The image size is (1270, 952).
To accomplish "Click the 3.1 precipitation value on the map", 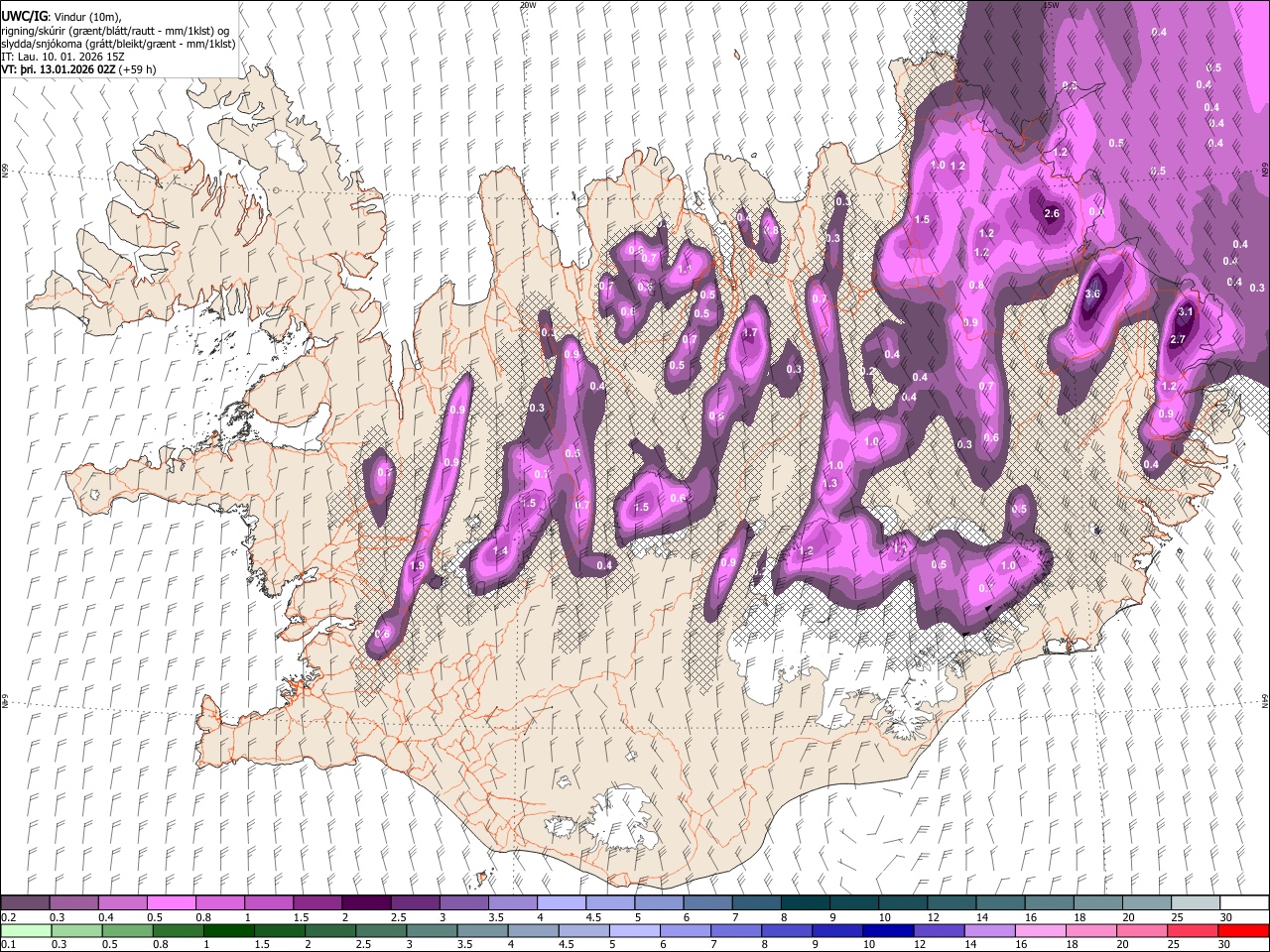I will tap(1185, 311).
